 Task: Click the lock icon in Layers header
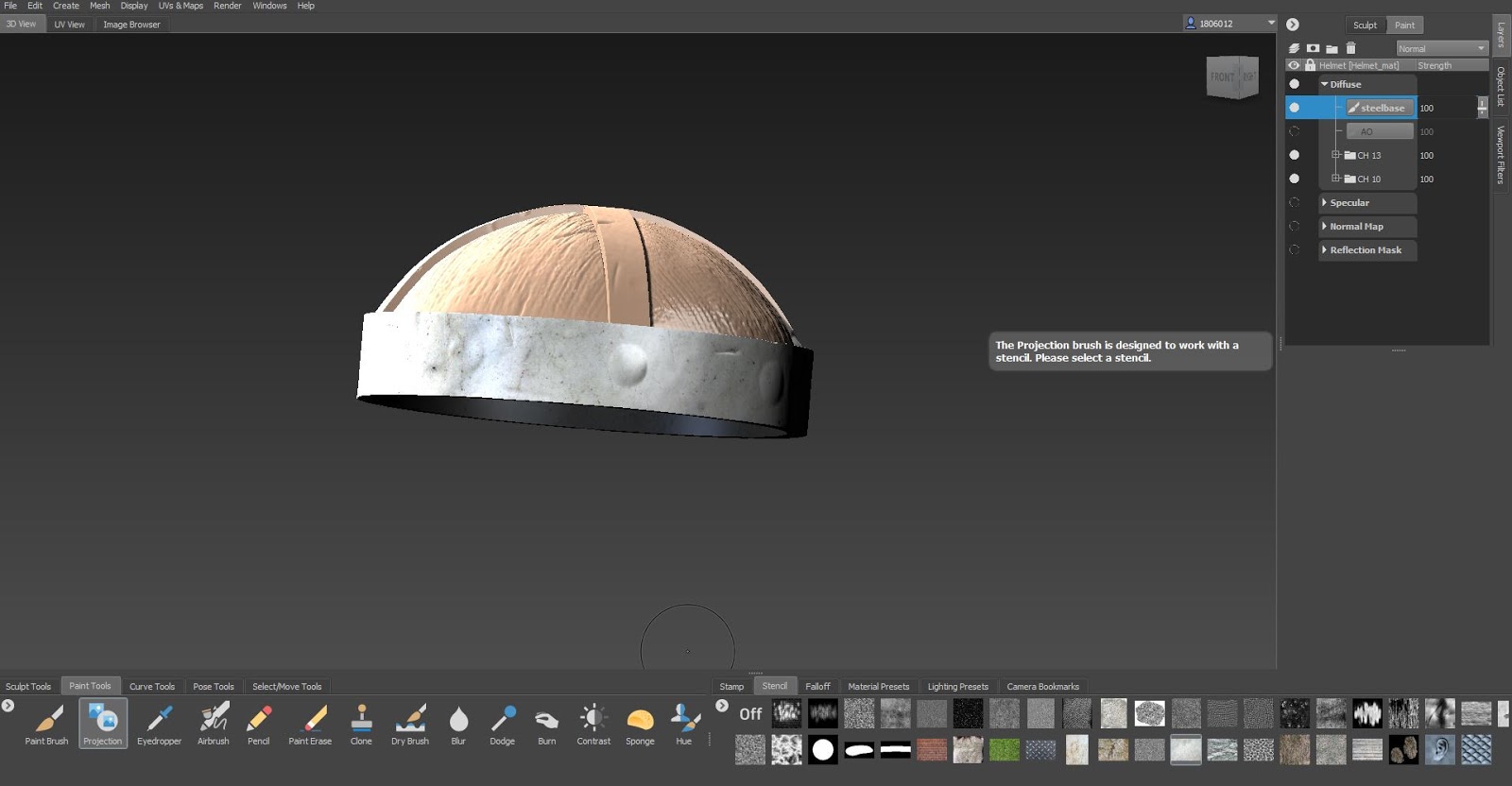1310,65
